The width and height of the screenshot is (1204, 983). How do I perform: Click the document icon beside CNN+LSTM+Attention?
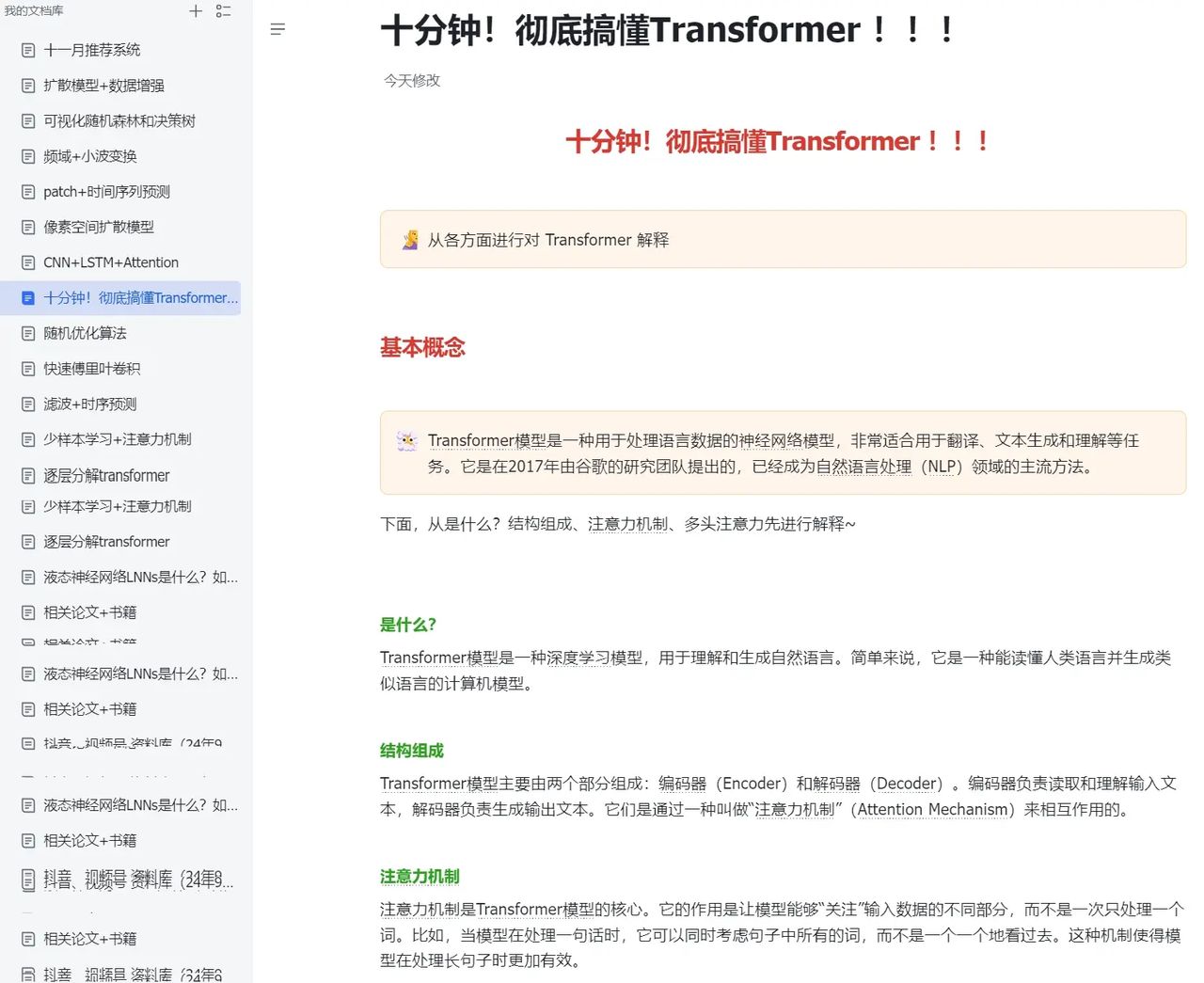click(26, 262)
